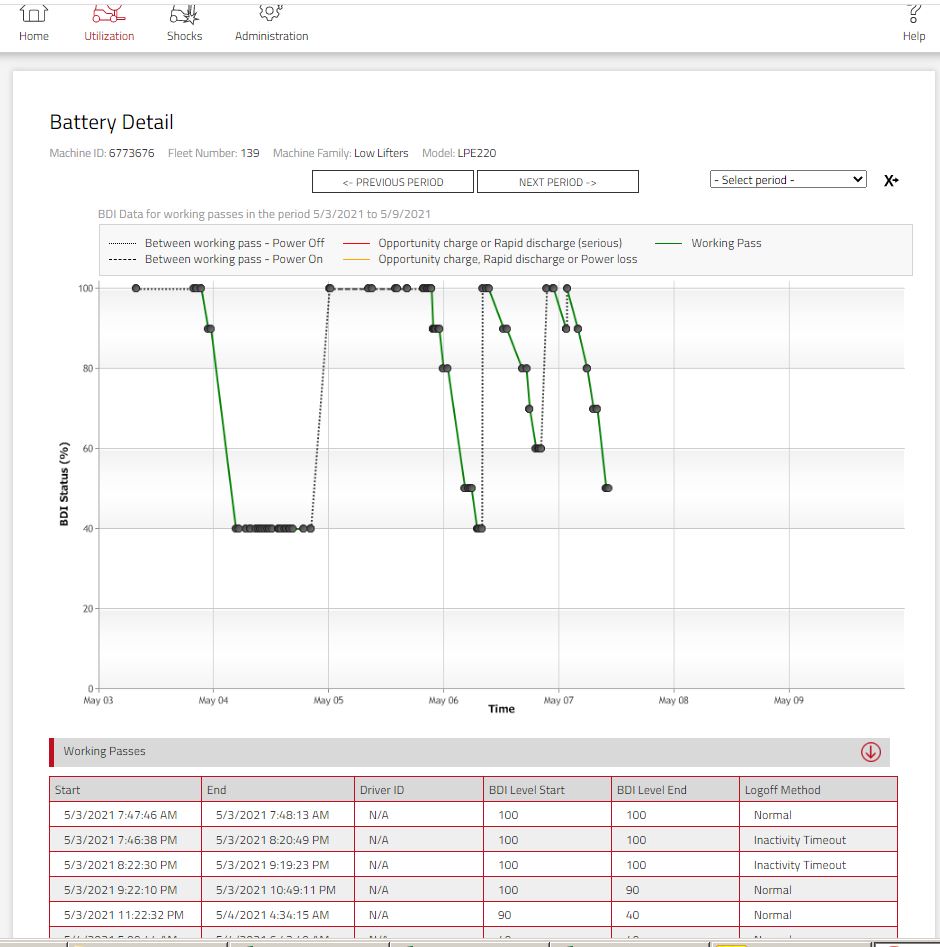Toggle Working Pass legend entry
Screen dimensions: 940x947
point(708,243)
